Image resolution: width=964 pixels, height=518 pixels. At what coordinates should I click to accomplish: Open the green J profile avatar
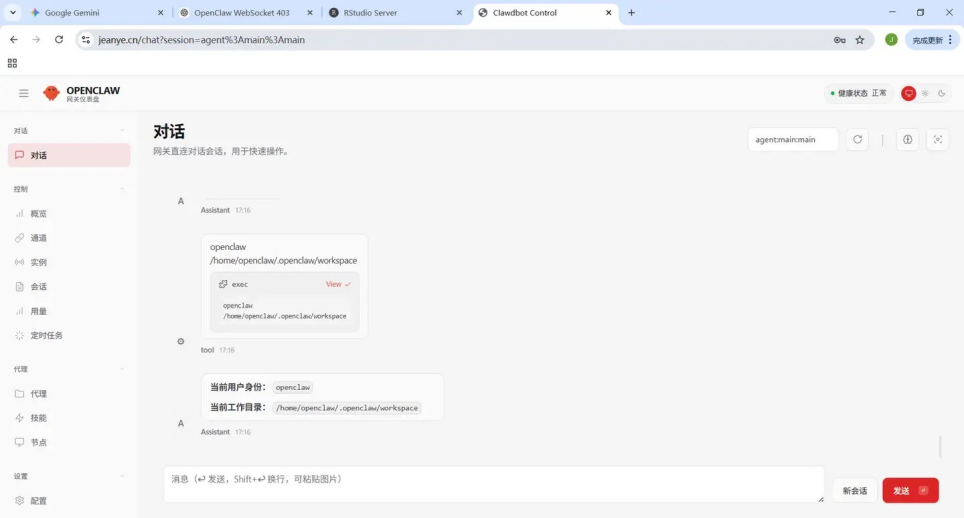coord(891,40)
